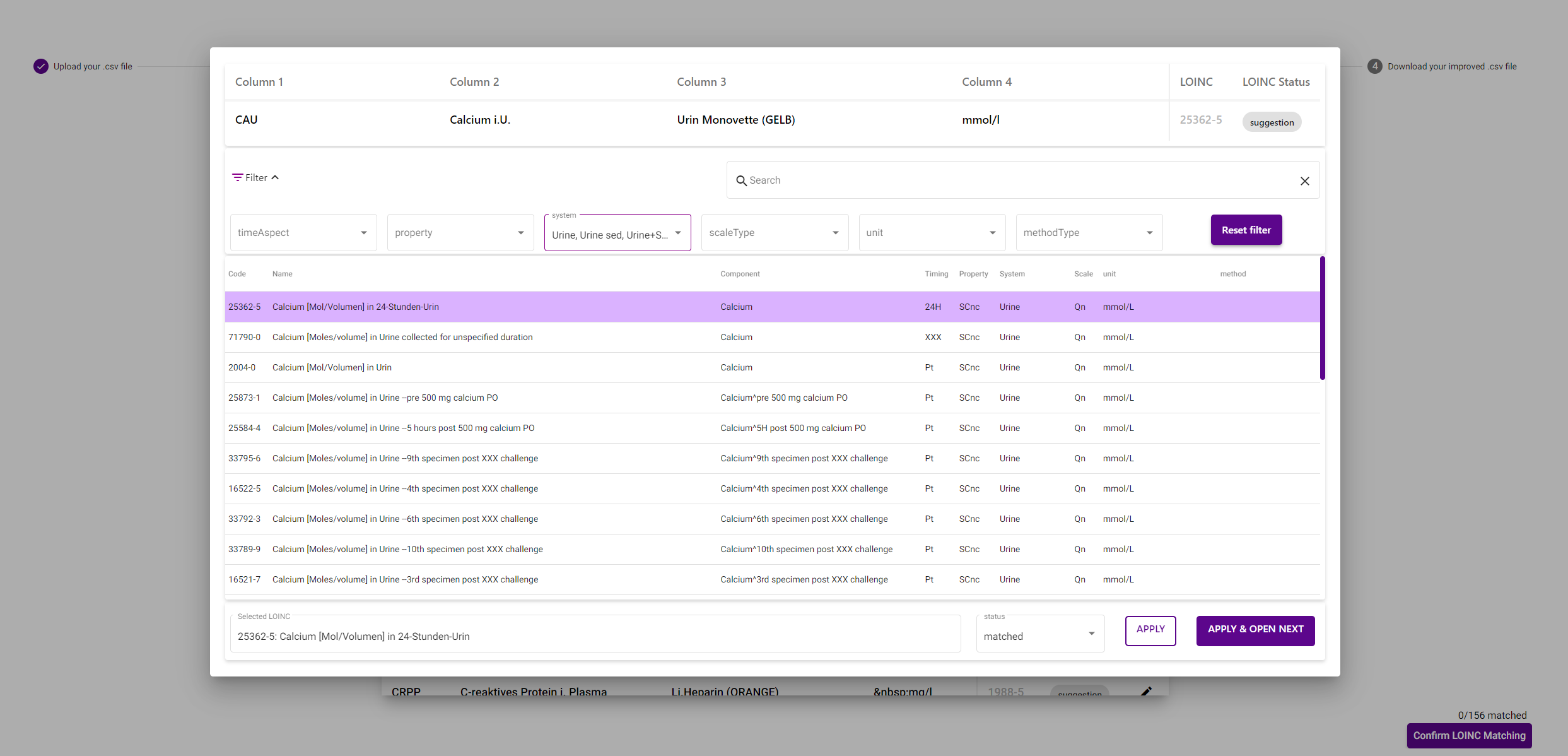1568x756 pixels.
Task: Click APPLY & OPEN NEXT button
Action: 1255,630
